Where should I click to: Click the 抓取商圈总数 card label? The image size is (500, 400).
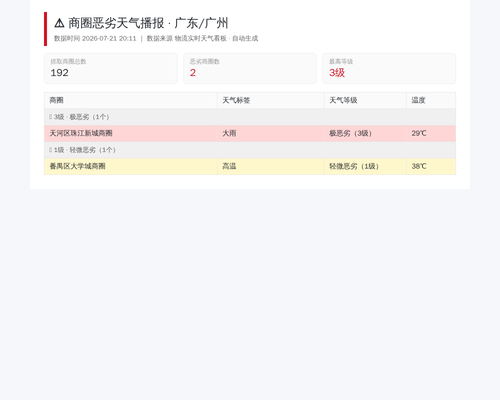pyautogui.click(x=68, y=61)
